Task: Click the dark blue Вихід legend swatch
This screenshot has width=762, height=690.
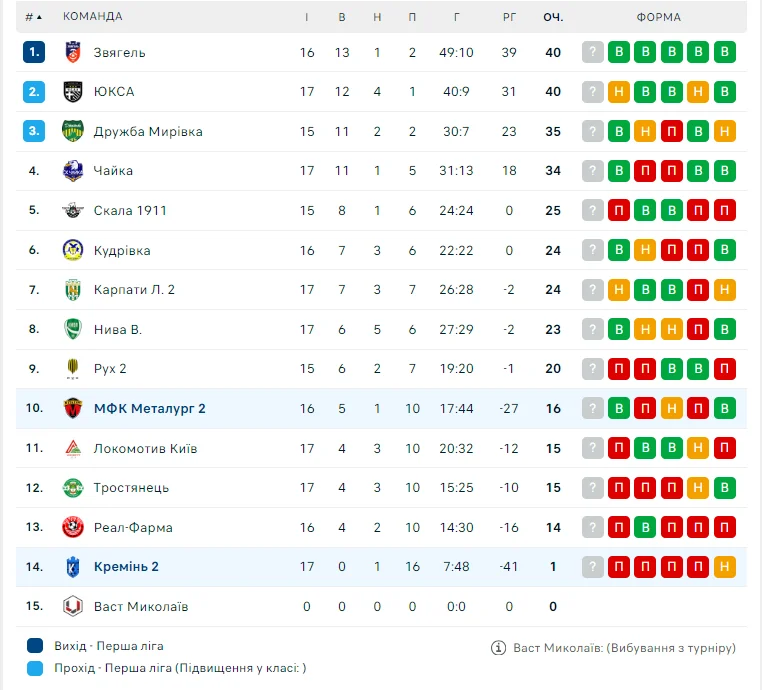Action: coord(36,646)
